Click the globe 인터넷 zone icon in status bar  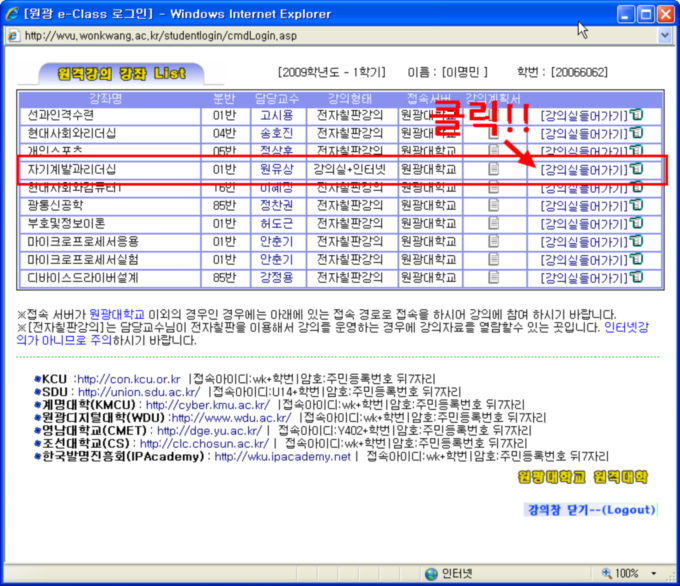pyautogui.click(x=431, y=574)
